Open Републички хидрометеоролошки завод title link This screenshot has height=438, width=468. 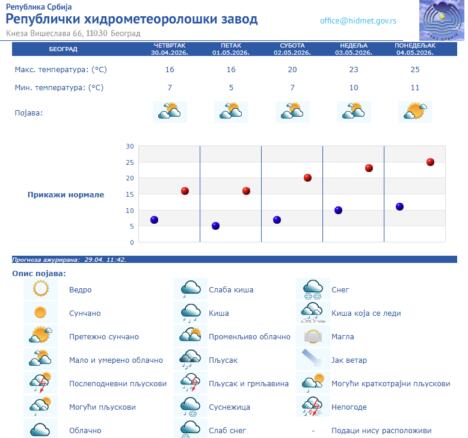132,19
